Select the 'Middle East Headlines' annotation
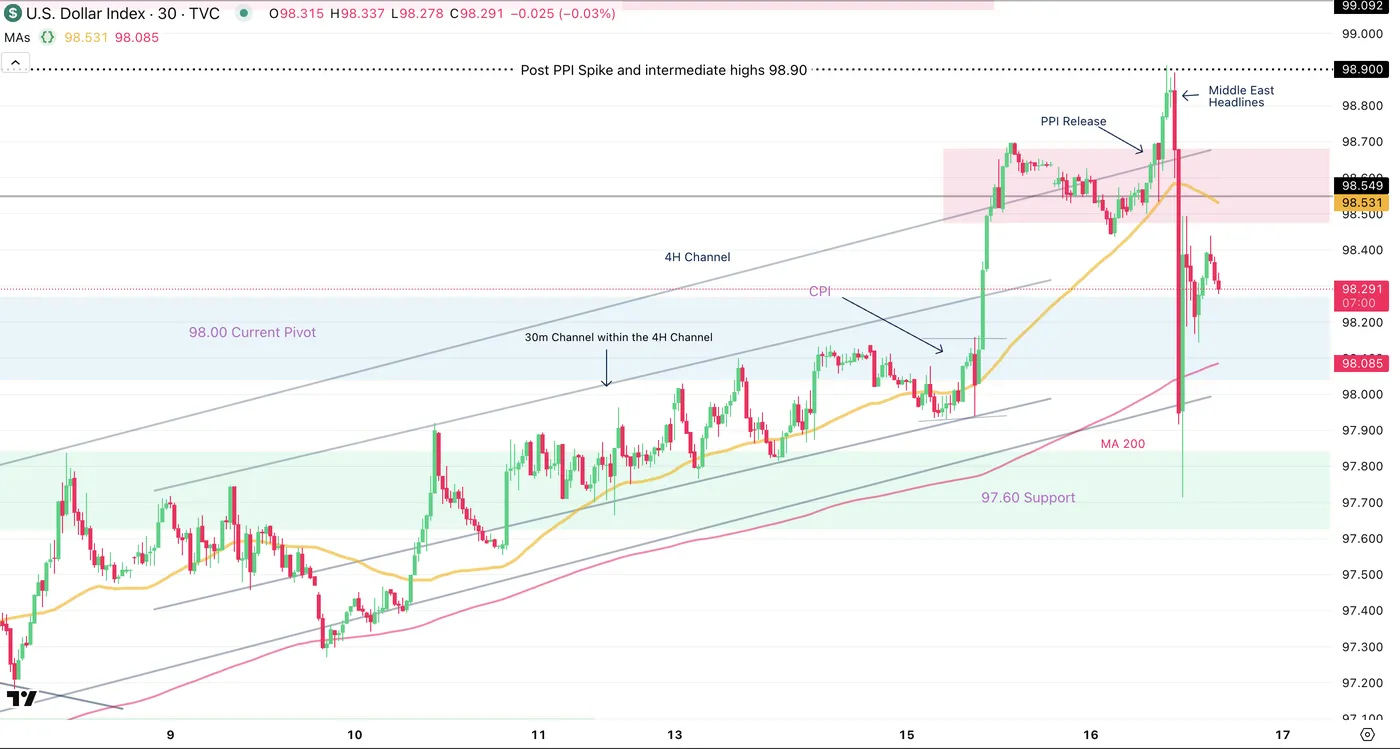 pyautogui.click(x=1241, y=96)
